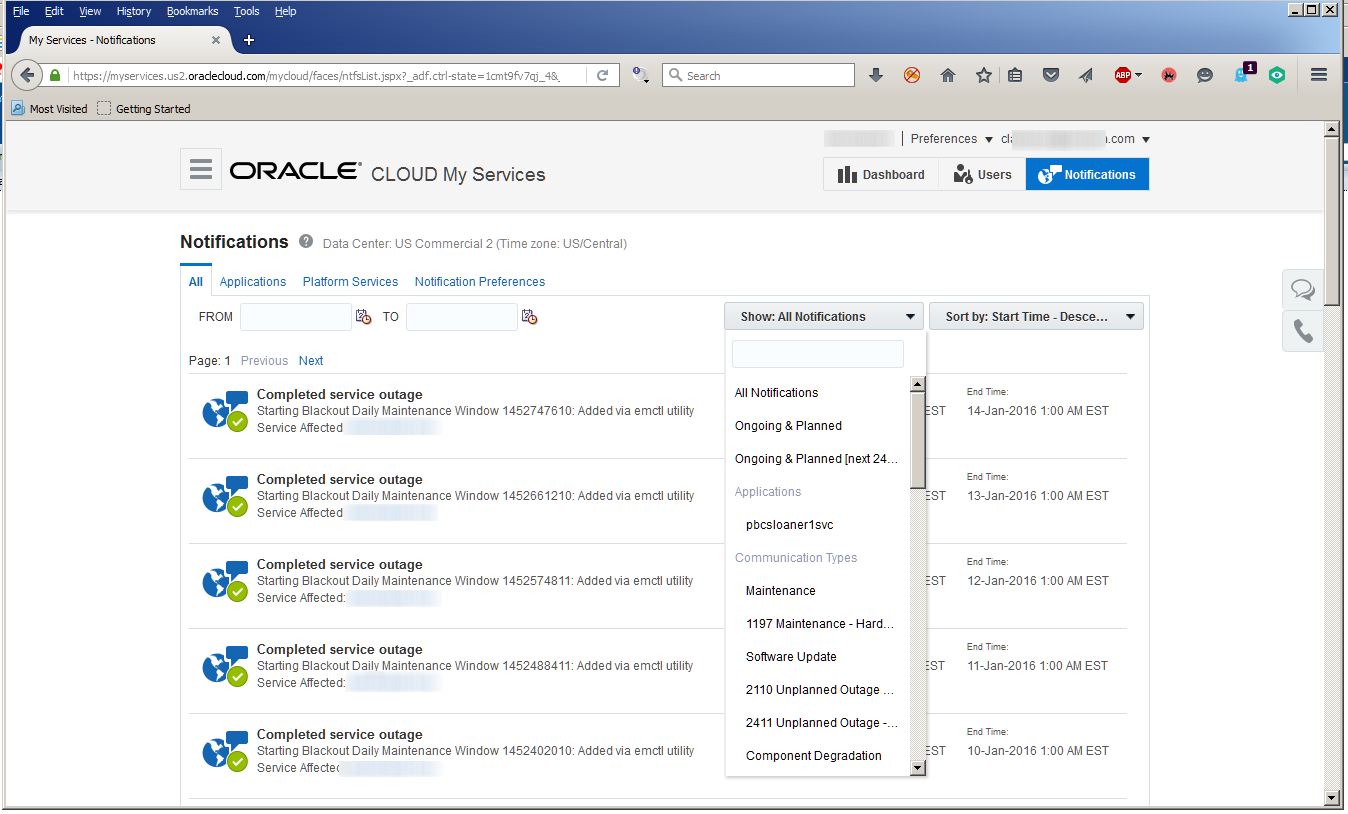Go to the browser Home page icon
The height and width of the screenshot is (814, 1348).
[x=948, y=75]
